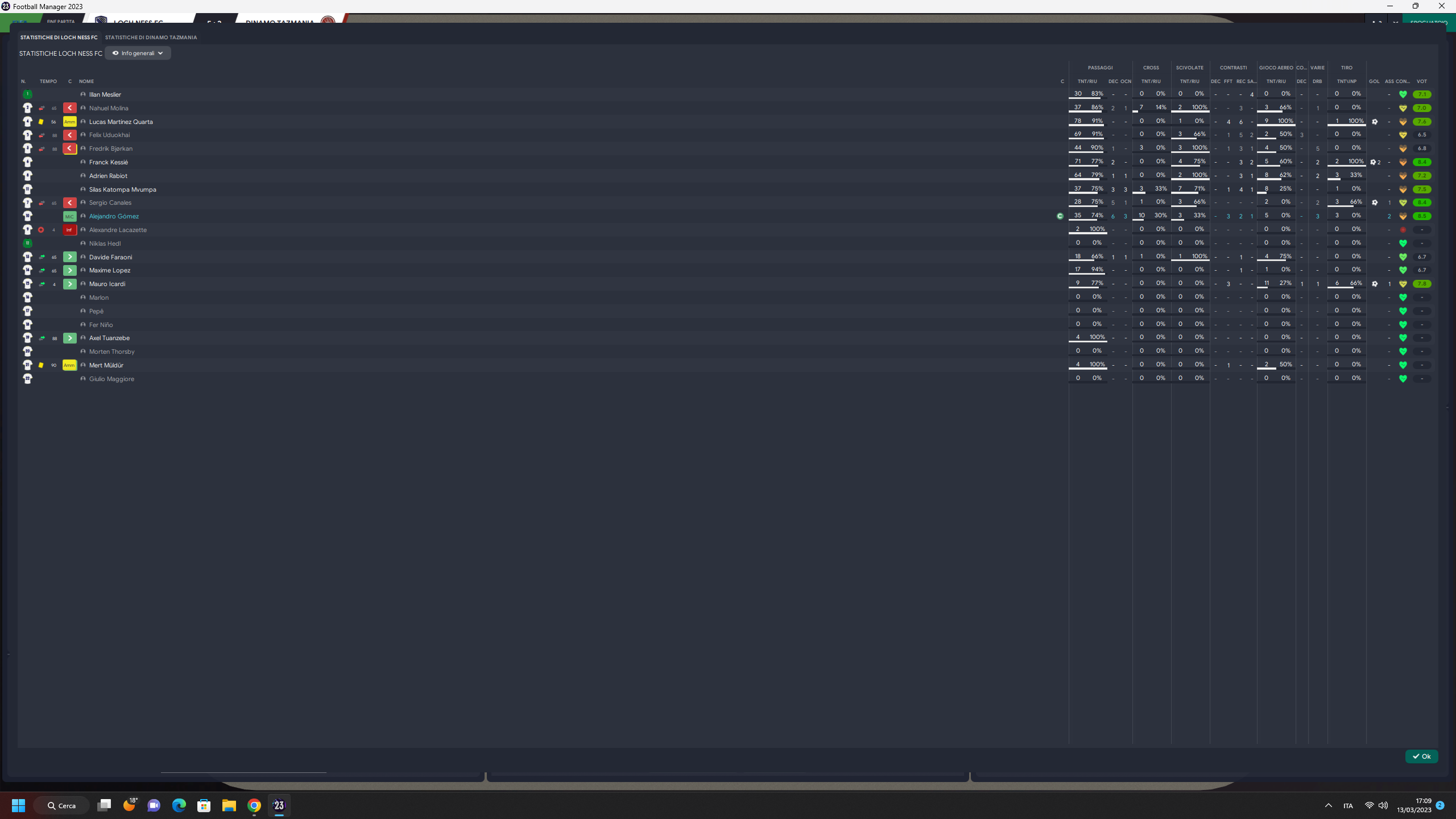Click Axel Tuanzebe's green substitution arrow

[x=69, y=338]
